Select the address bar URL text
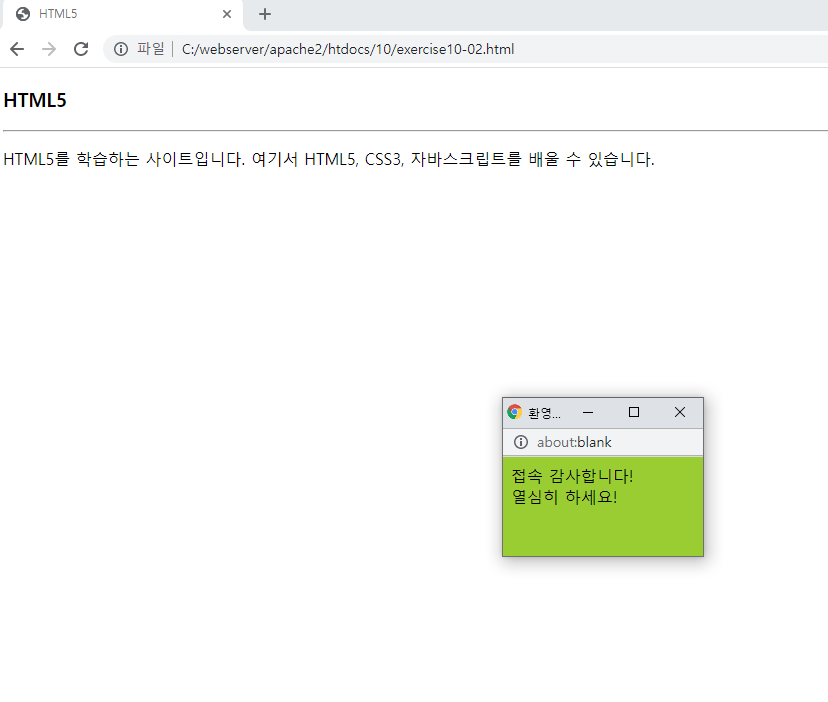The height and width of the screenshot is (702, 828). point(347,49)
